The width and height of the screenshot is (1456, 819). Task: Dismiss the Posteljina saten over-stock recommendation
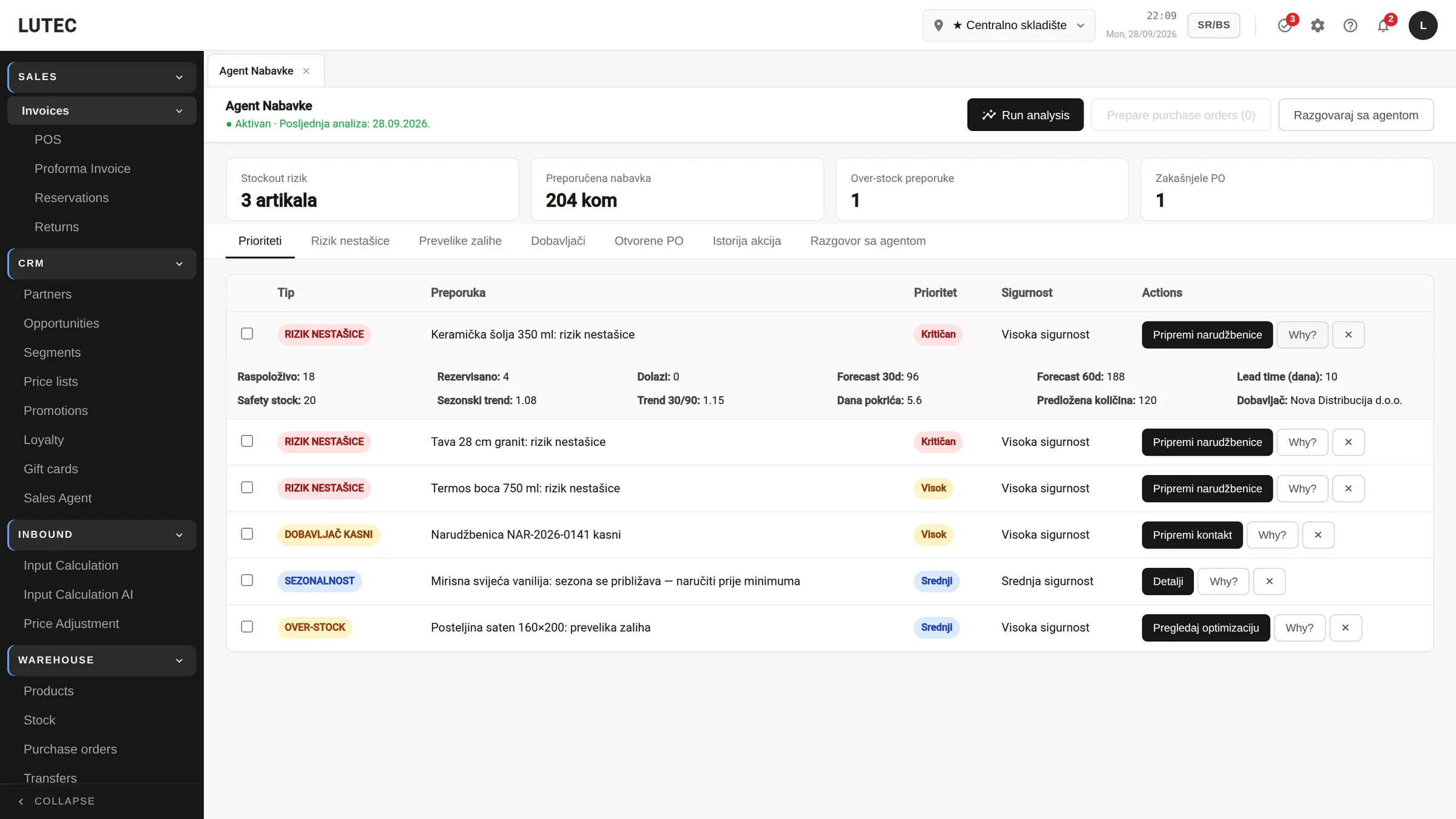point(1345,628)
